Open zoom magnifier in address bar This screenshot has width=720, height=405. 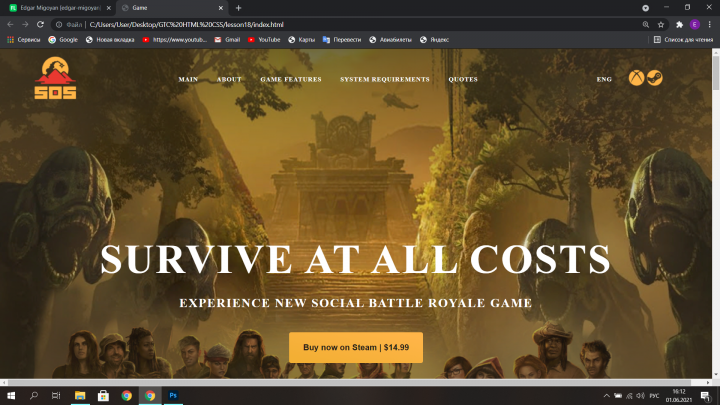646,24
